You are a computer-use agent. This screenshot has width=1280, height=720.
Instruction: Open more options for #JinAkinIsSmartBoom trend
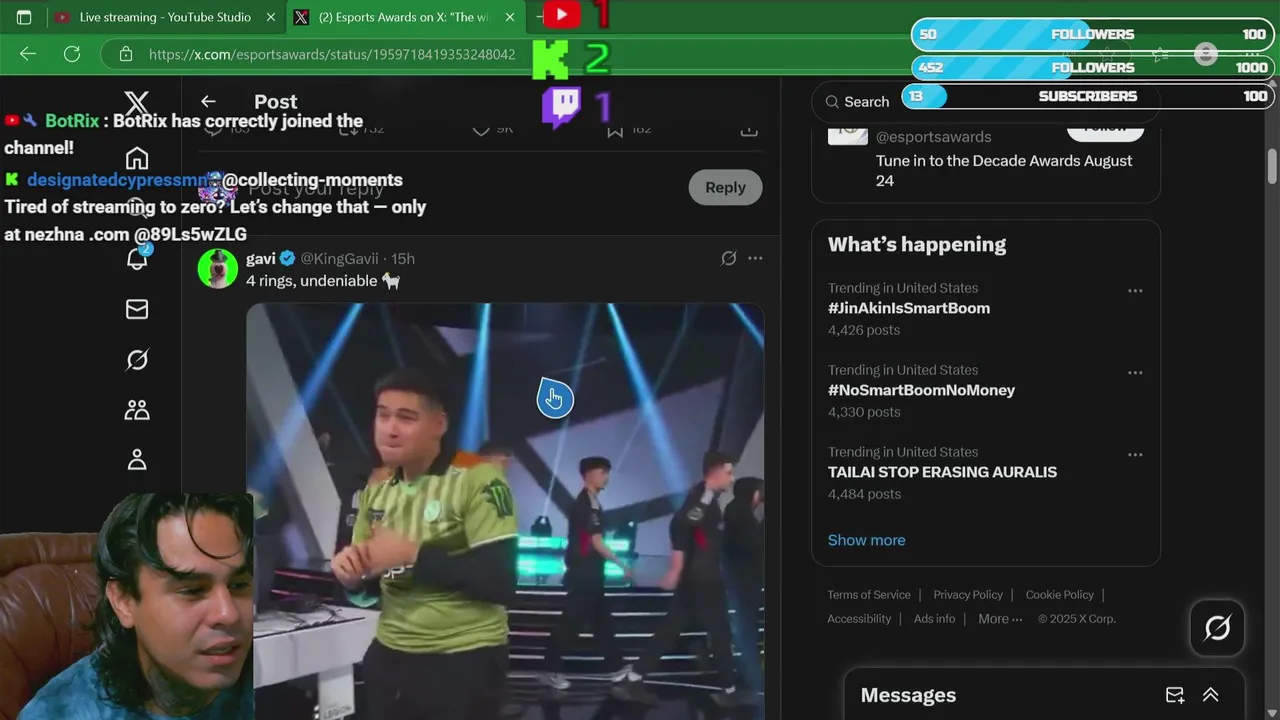coord(1135,291)
